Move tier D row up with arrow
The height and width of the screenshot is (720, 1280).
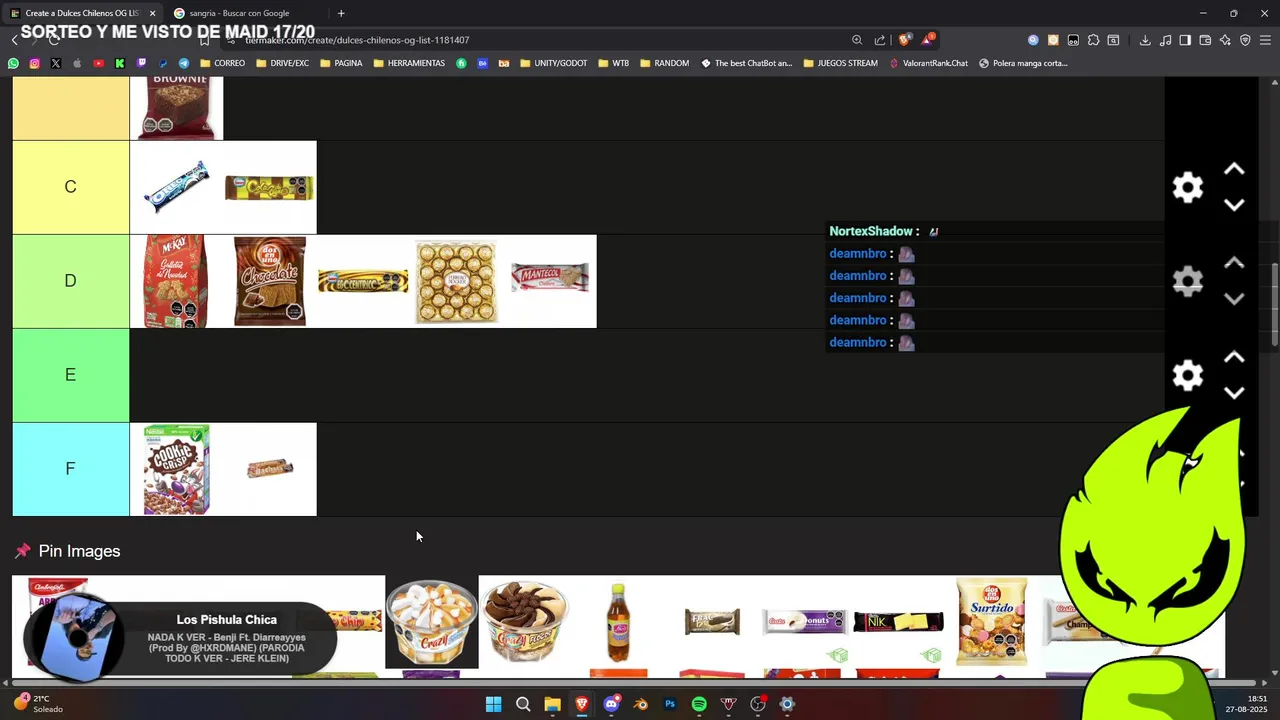pyautogui.click(x=1234, y=264)
